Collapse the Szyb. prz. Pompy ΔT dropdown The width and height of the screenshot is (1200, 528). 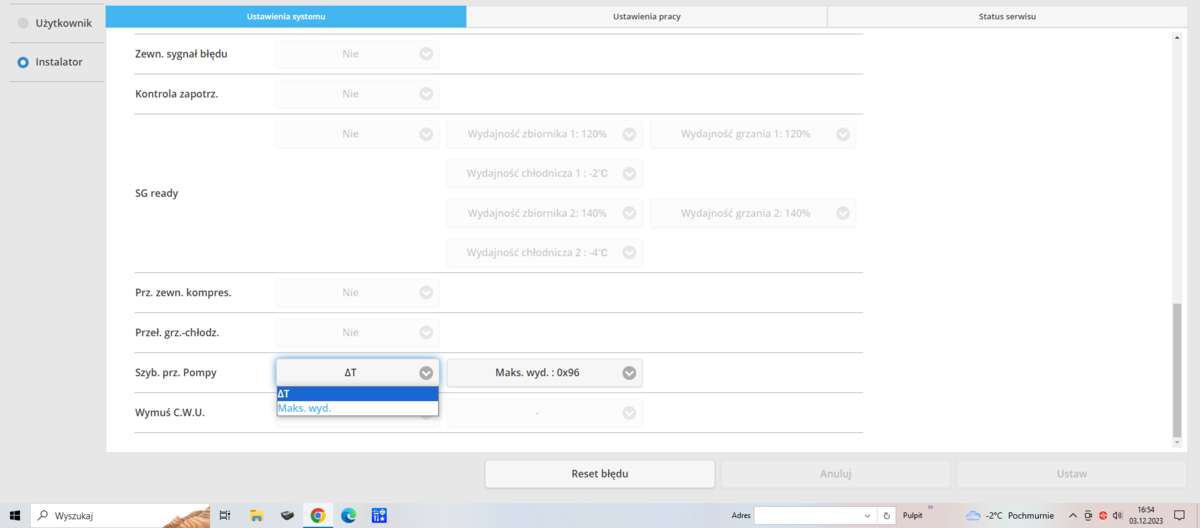coord(356,373)
